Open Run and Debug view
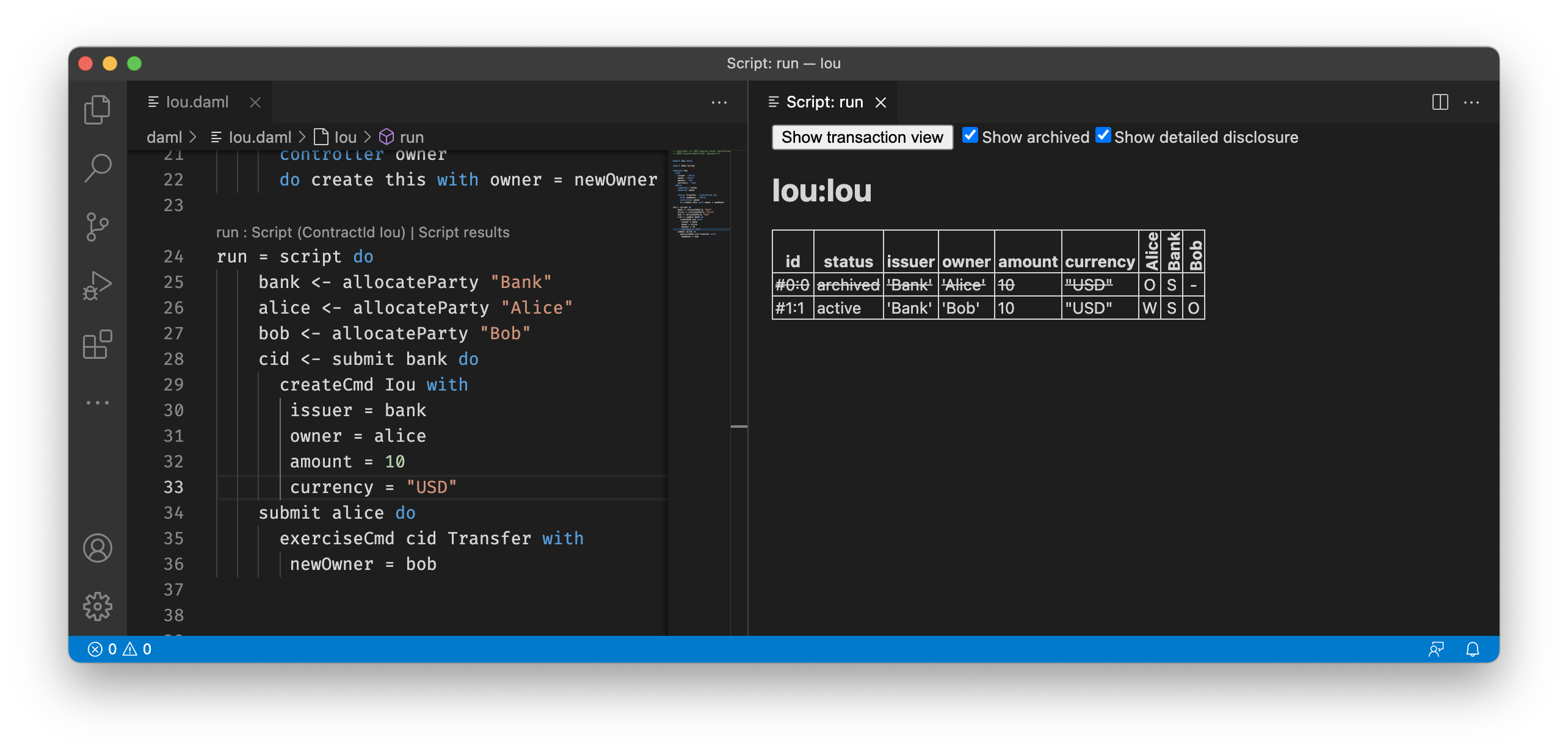Viewport: 1568px width, 753px height. click(x=97, y=286)
